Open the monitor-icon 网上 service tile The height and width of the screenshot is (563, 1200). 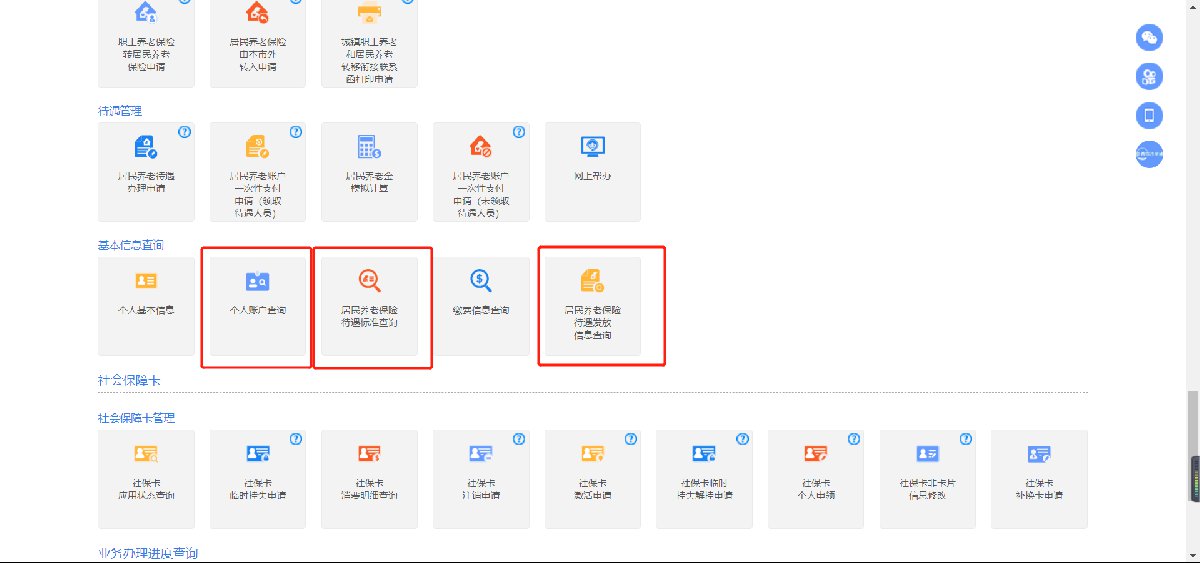point(592,171)
